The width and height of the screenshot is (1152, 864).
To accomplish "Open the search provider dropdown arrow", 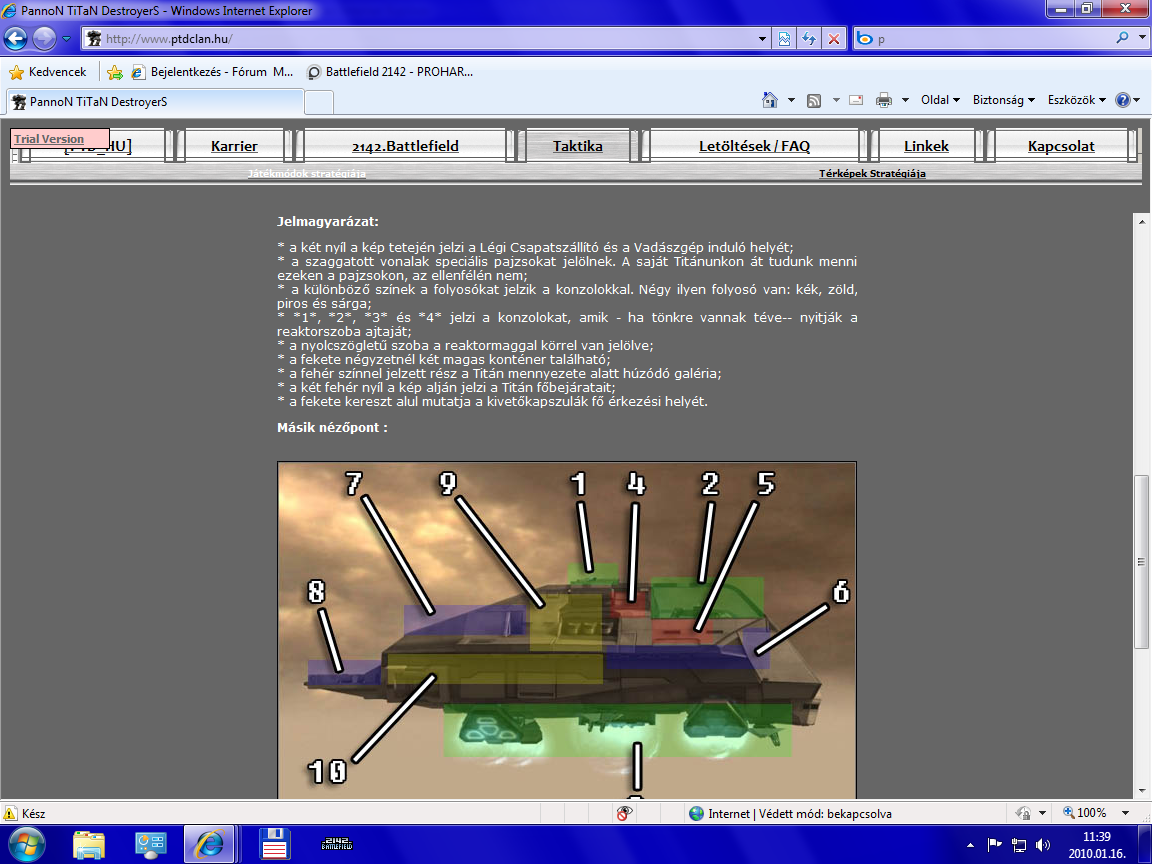I will point(1142,37).
